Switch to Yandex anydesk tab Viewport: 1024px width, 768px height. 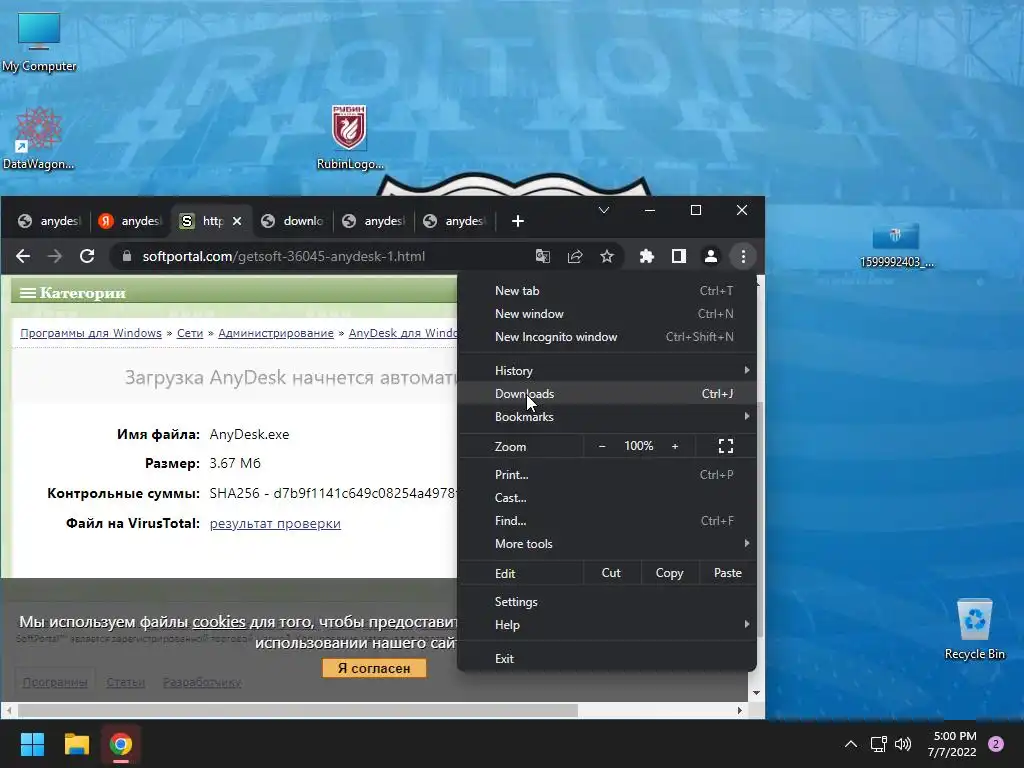click(129, 221)
